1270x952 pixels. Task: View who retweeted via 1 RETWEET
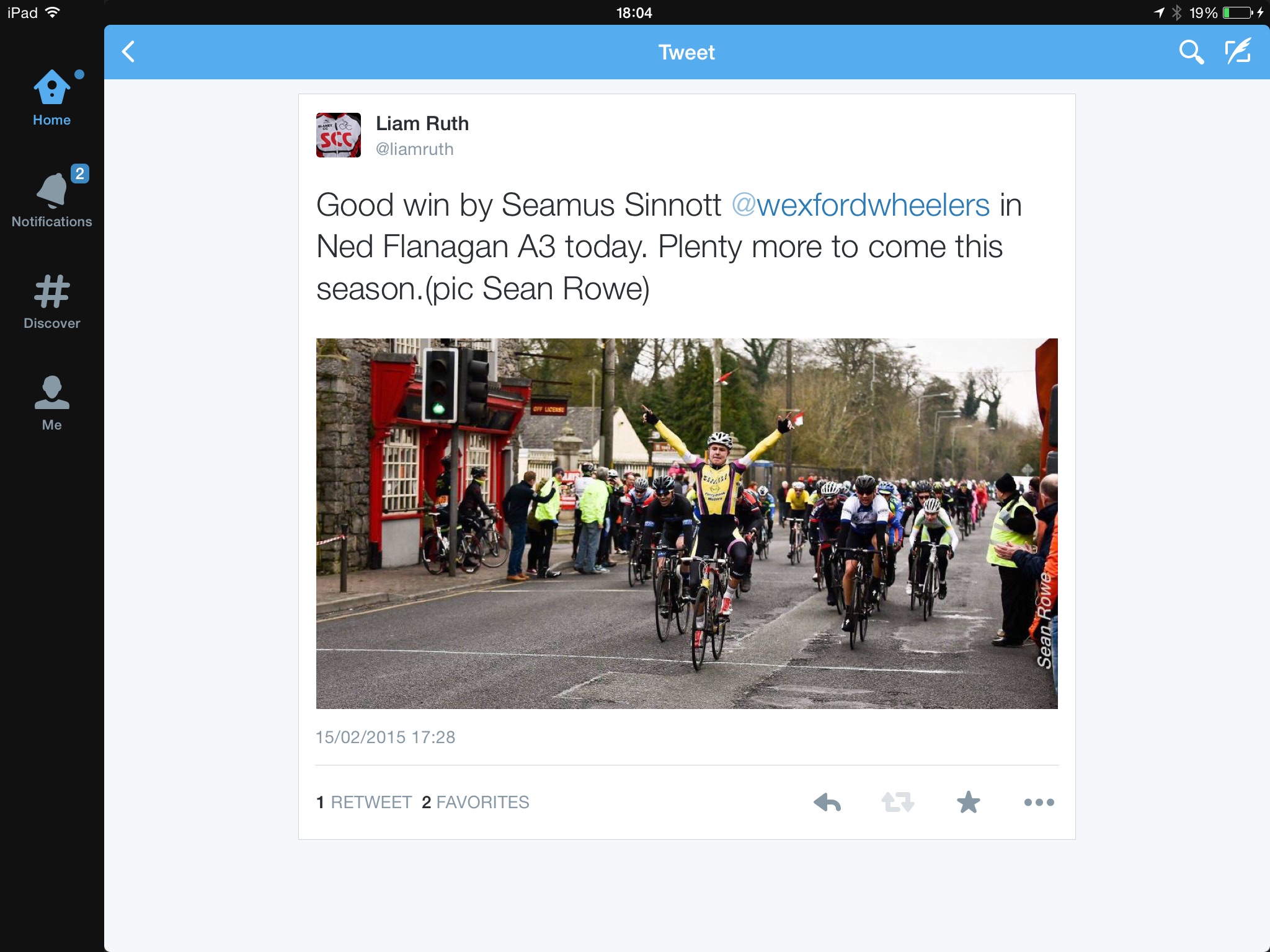pos(364,802)
